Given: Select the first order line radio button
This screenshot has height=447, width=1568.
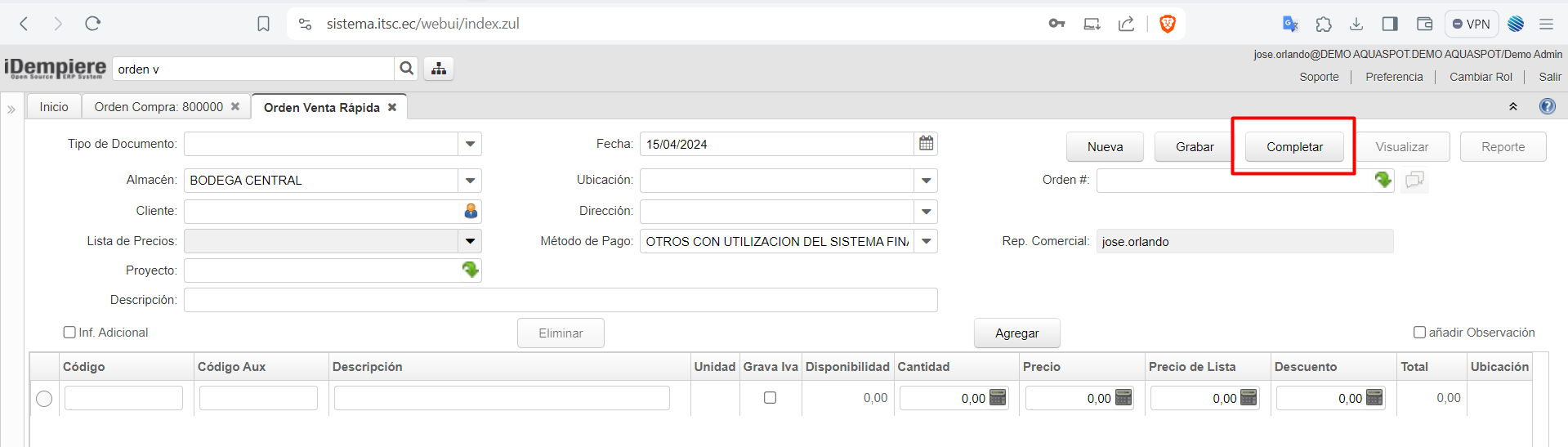Looking at the screenshot, I should (44, 398).
